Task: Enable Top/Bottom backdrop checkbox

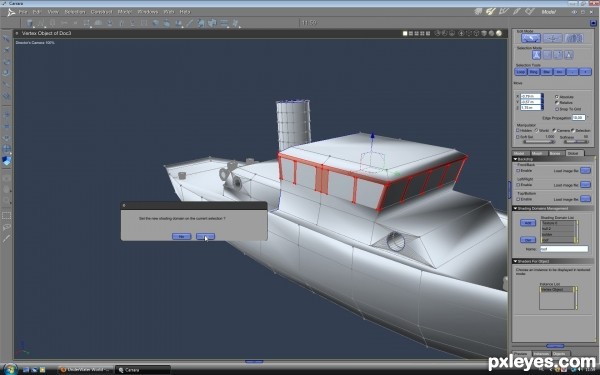Action: [x=518, y=199]
